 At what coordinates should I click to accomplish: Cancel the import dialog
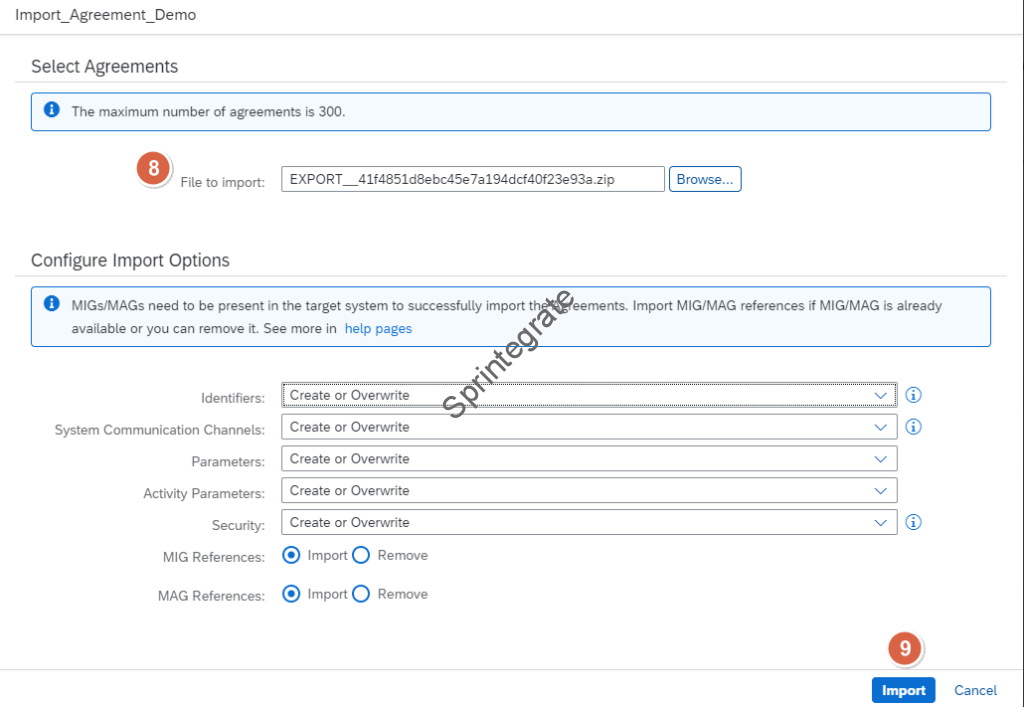[975, 690]
